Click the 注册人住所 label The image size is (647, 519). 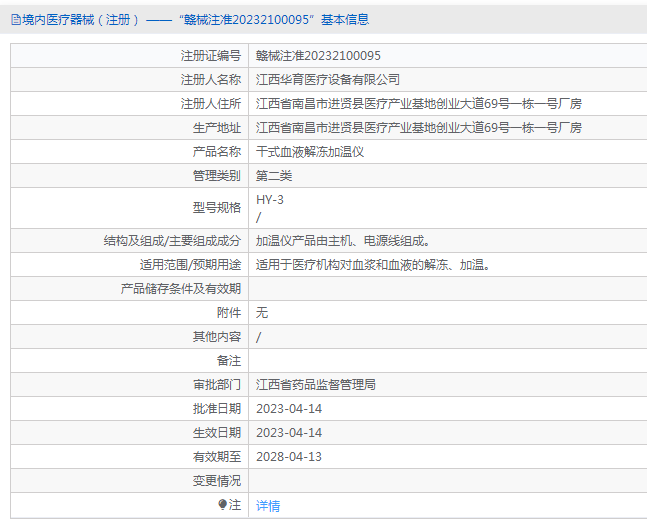coord(210,104)
